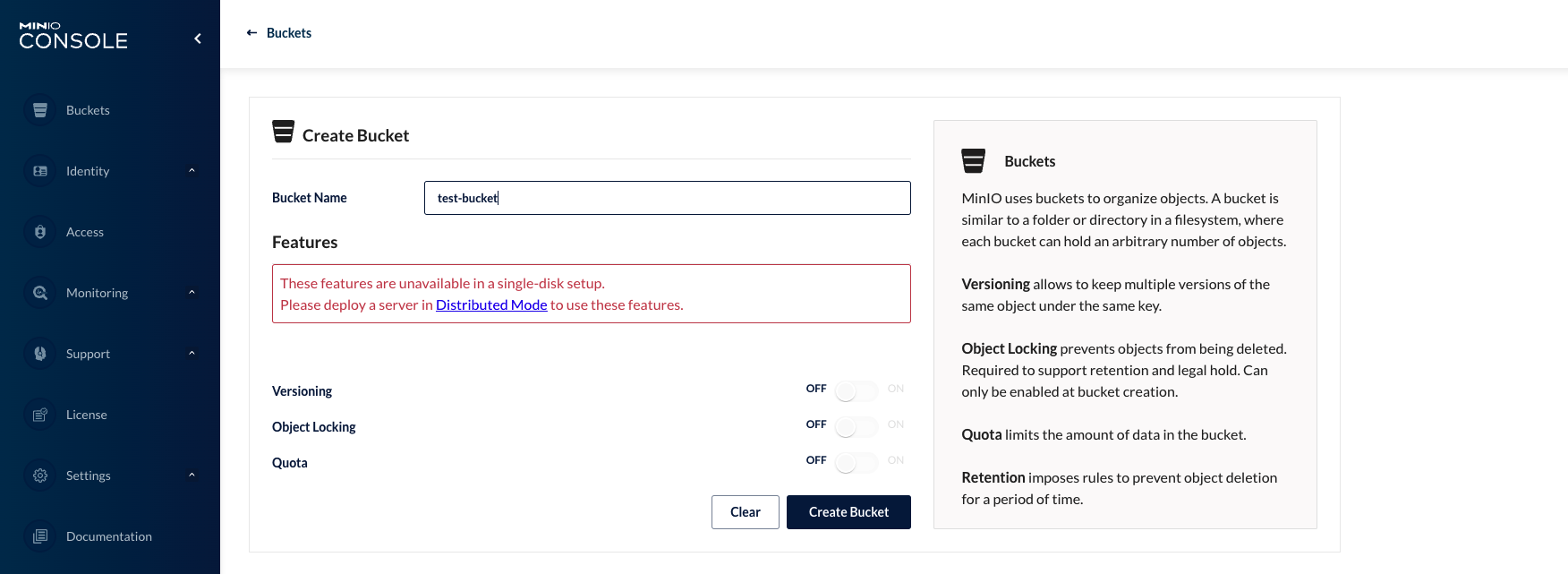This screenshot has width=1568, height=574.
Task: Click the Access padlock icon
Action: [39, 231]
